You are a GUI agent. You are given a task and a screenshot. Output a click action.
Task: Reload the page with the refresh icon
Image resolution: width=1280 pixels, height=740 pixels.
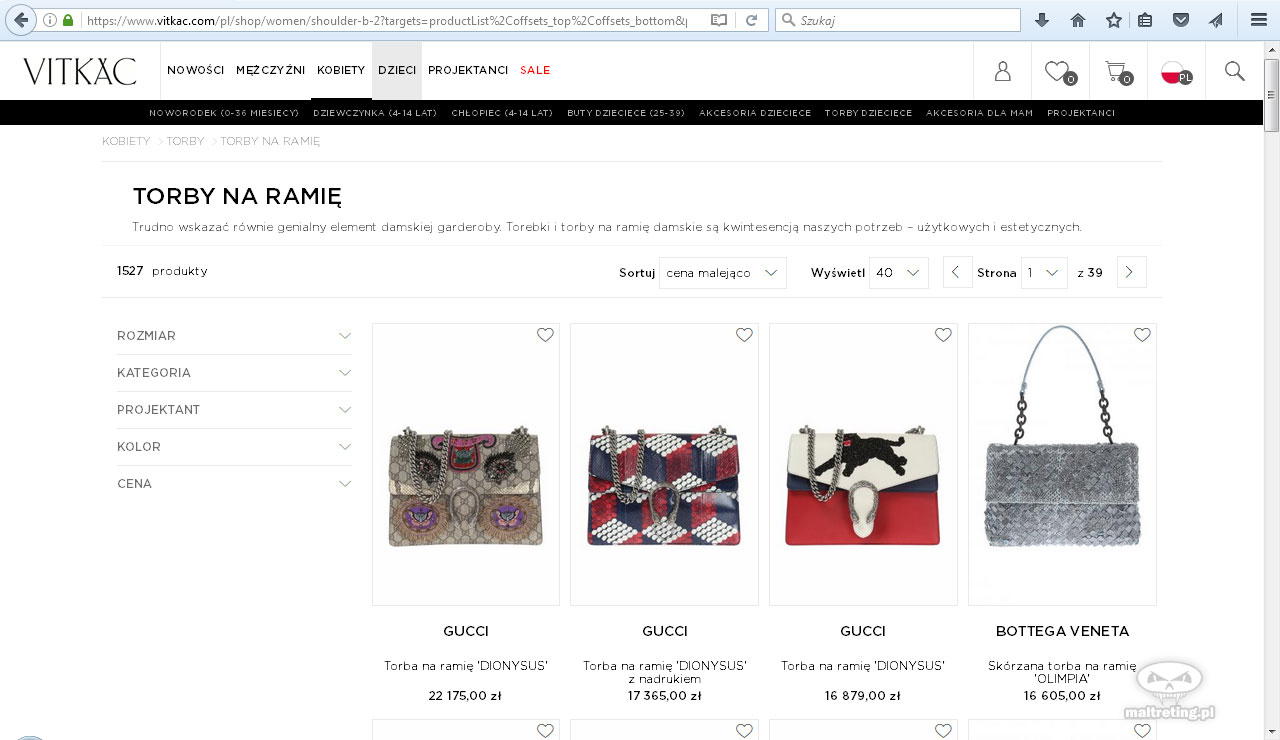point(751,20)
